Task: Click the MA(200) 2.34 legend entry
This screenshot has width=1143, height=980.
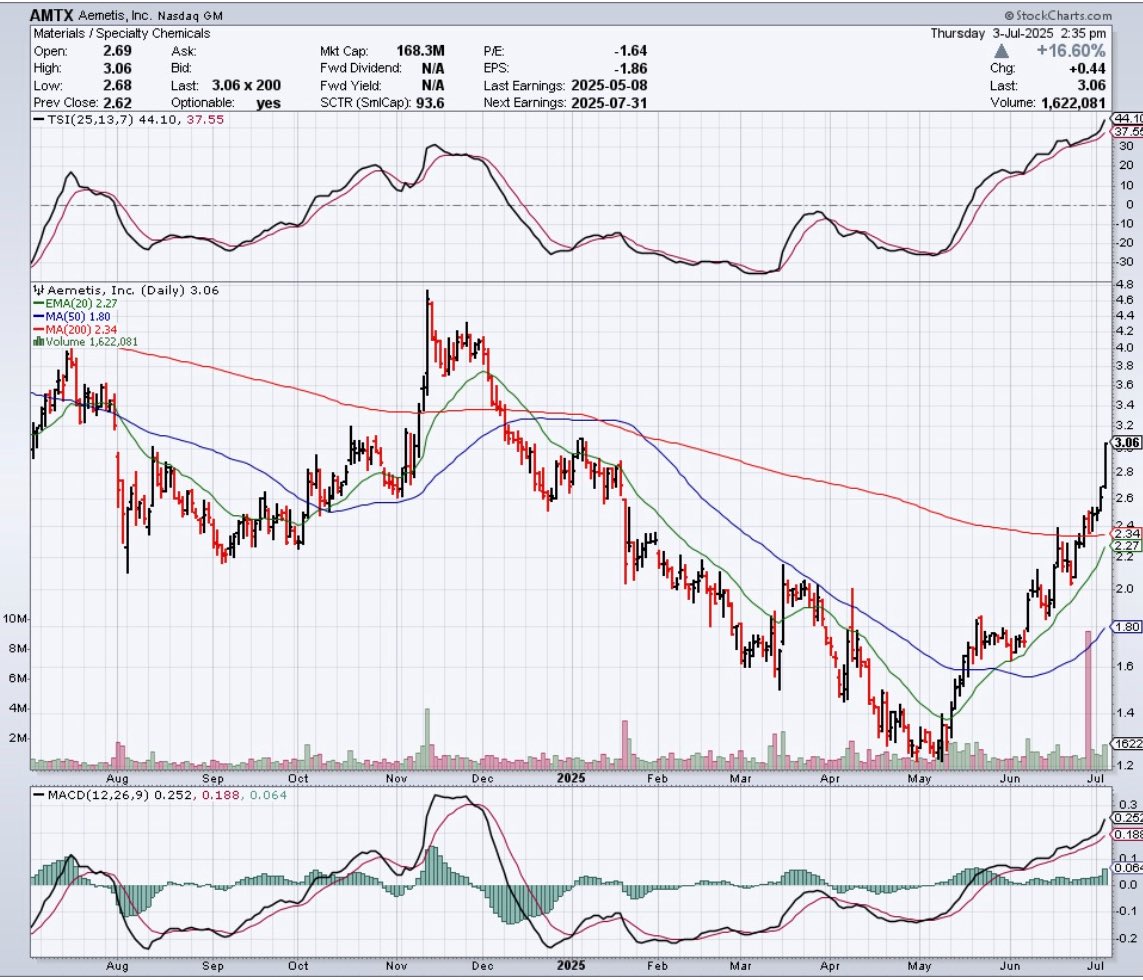Action: (76, 330)
